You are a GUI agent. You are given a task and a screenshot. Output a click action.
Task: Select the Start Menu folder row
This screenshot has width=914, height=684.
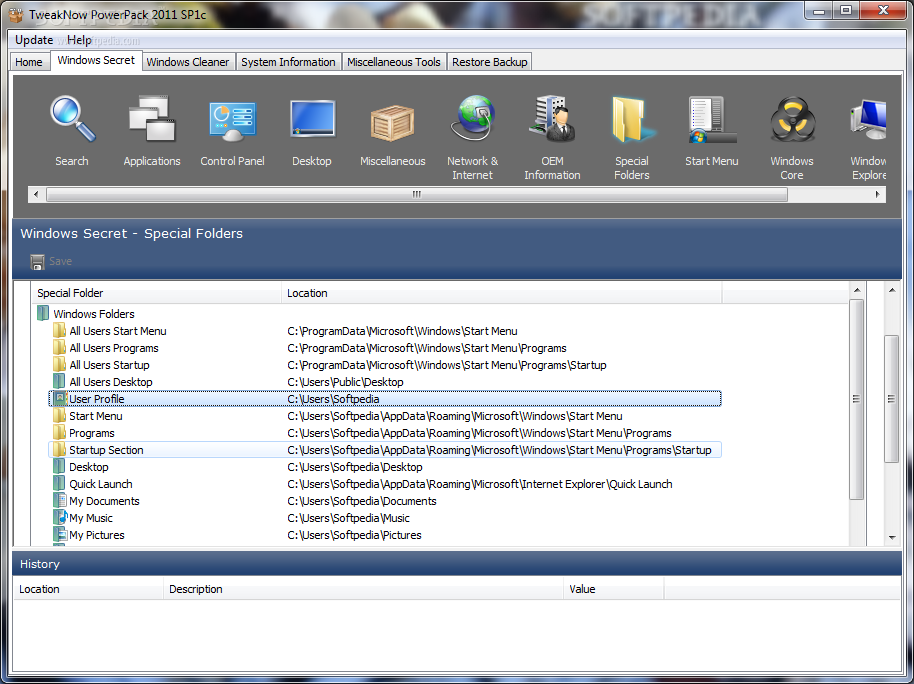click(x=385, y=416)
